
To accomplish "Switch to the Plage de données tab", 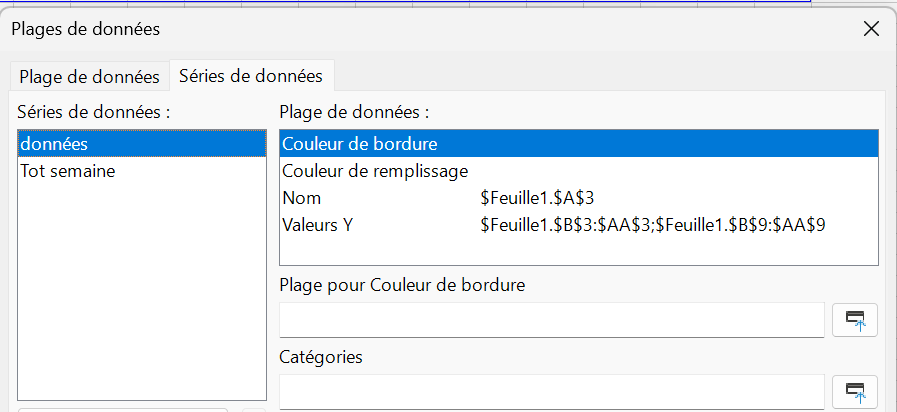I will (x=89, y=76).
